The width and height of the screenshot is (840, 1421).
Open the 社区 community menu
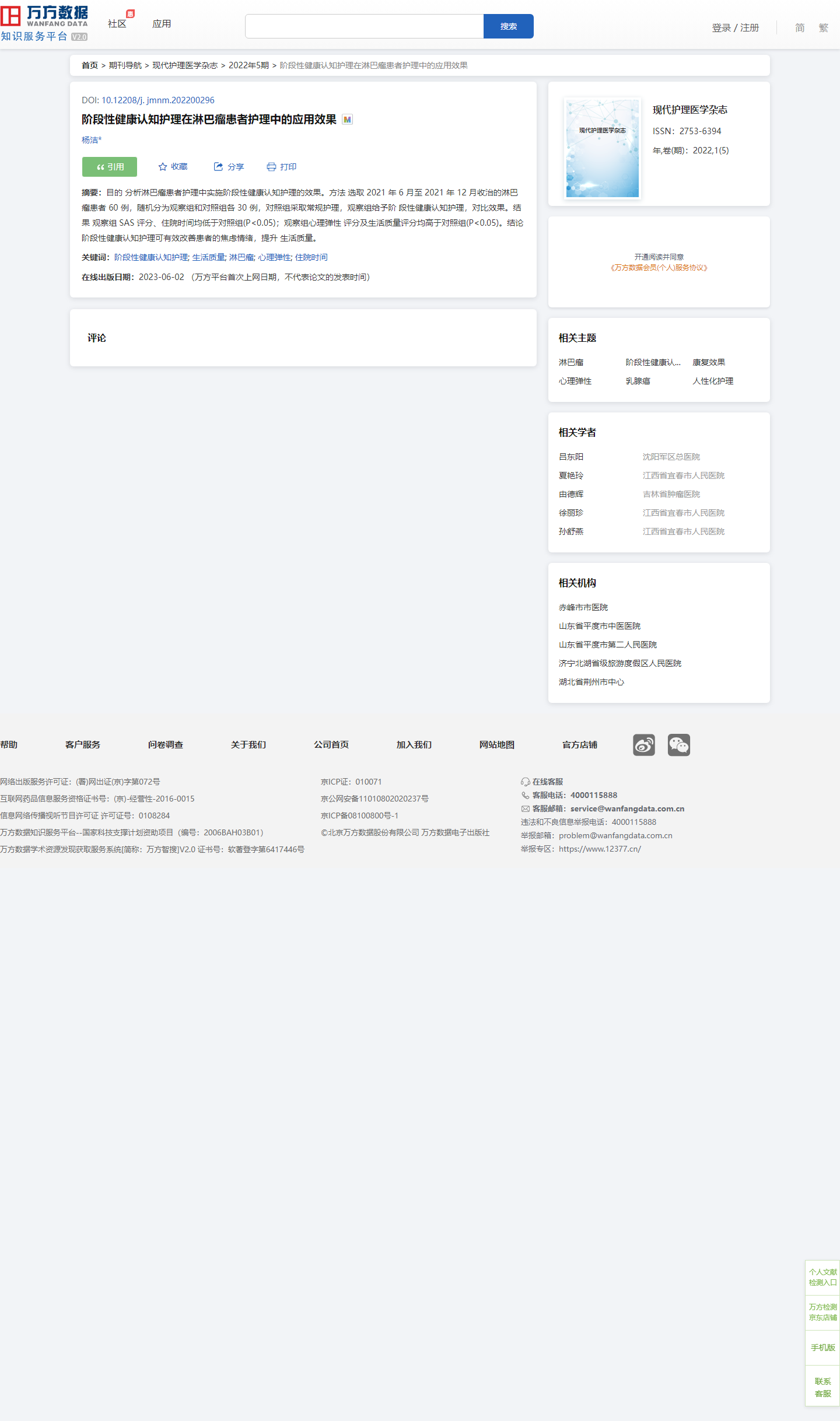(117, 24)
